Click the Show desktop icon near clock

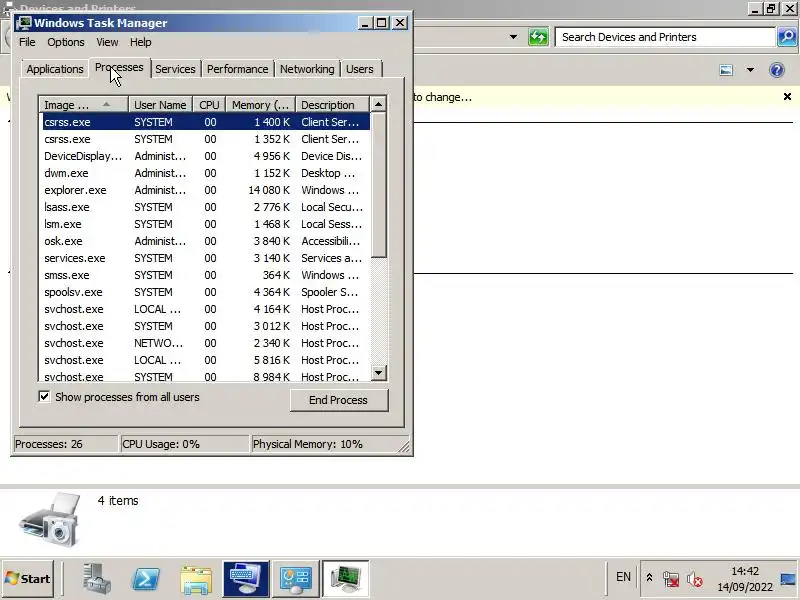click(788, 579)
